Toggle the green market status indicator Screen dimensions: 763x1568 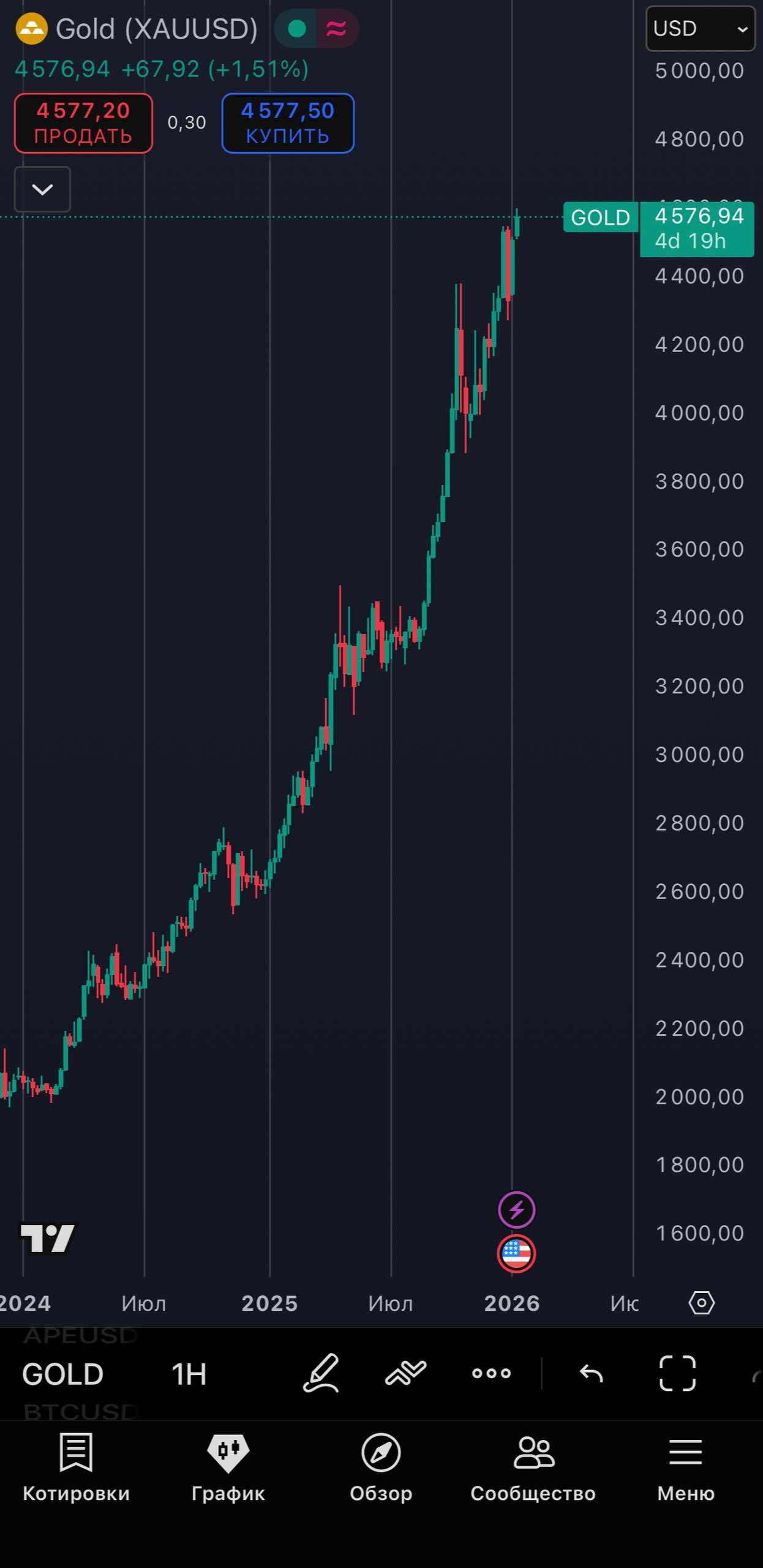[297, 29]
